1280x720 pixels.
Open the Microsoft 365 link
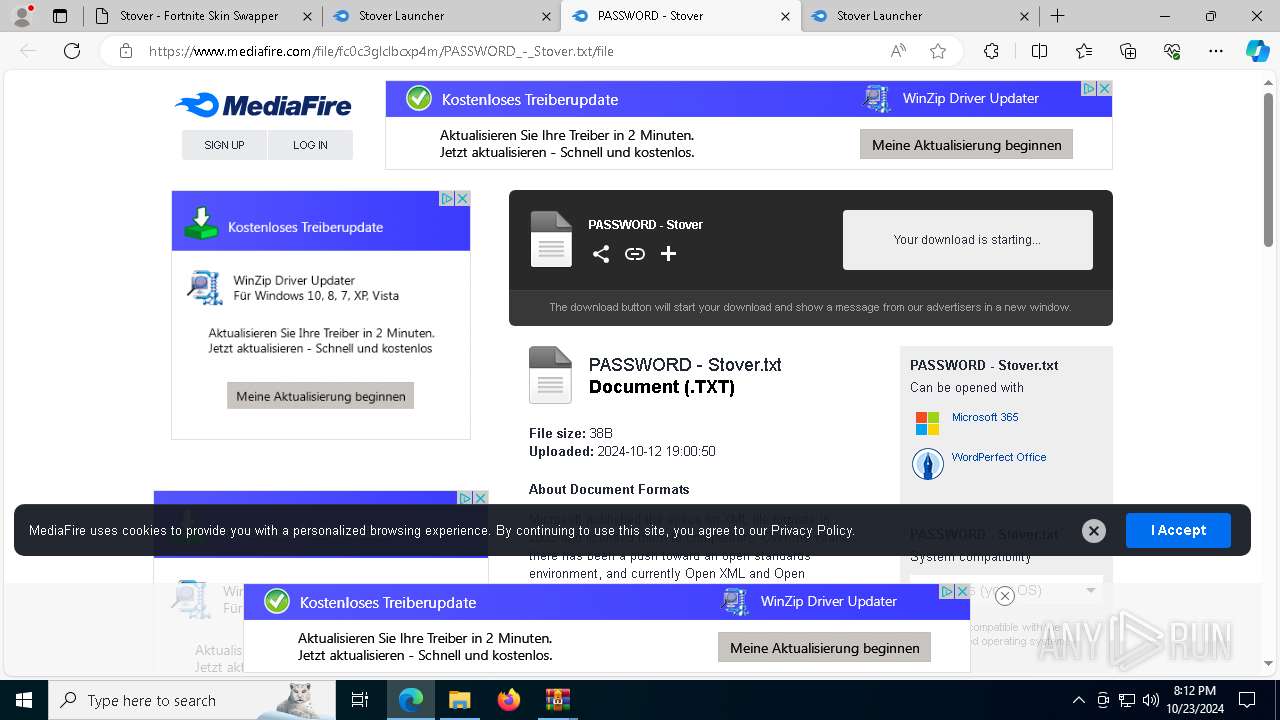985,417
